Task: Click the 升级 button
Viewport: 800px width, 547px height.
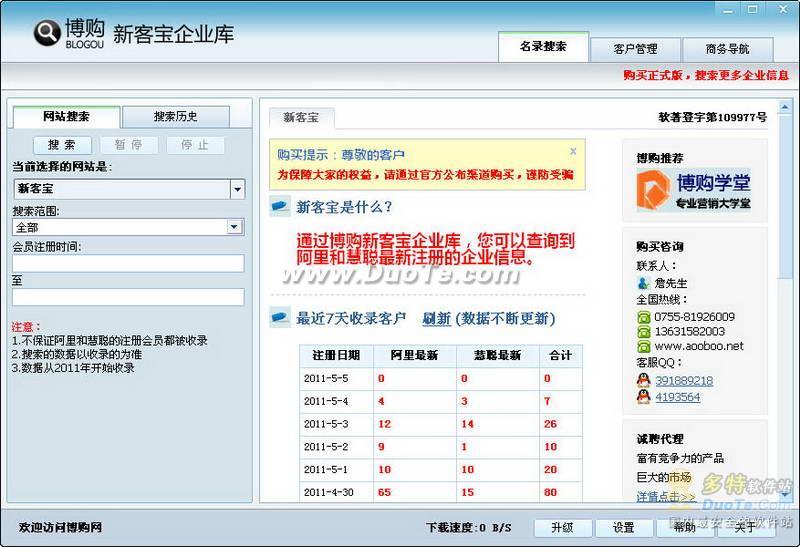Action: [563, 528]
